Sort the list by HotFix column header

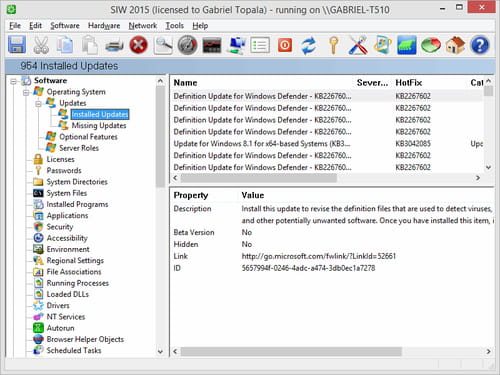click(409, 83)
